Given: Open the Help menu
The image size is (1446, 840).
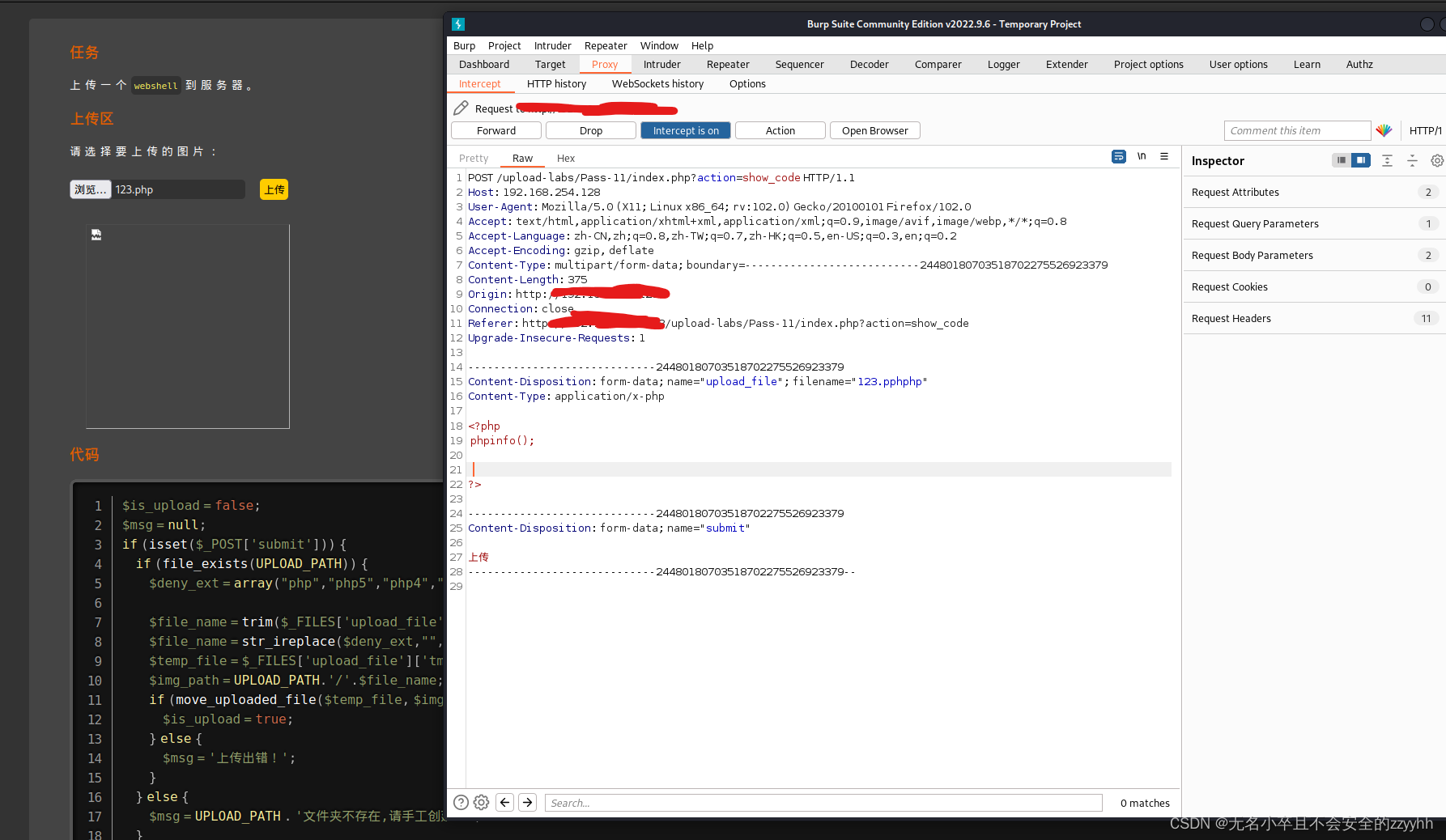Looking at the screenshot, I should click(702, 45).
